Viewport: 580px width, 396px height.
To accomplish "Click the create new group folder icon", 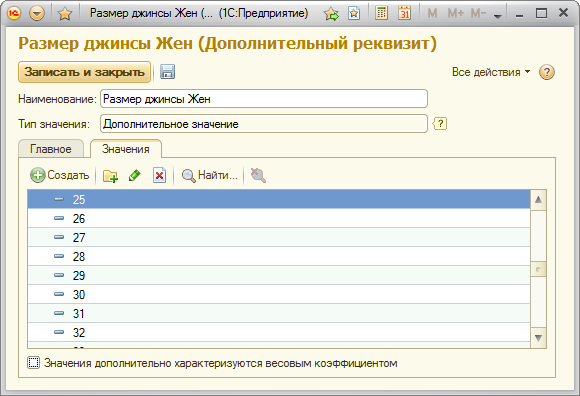I will click(110, 176).
